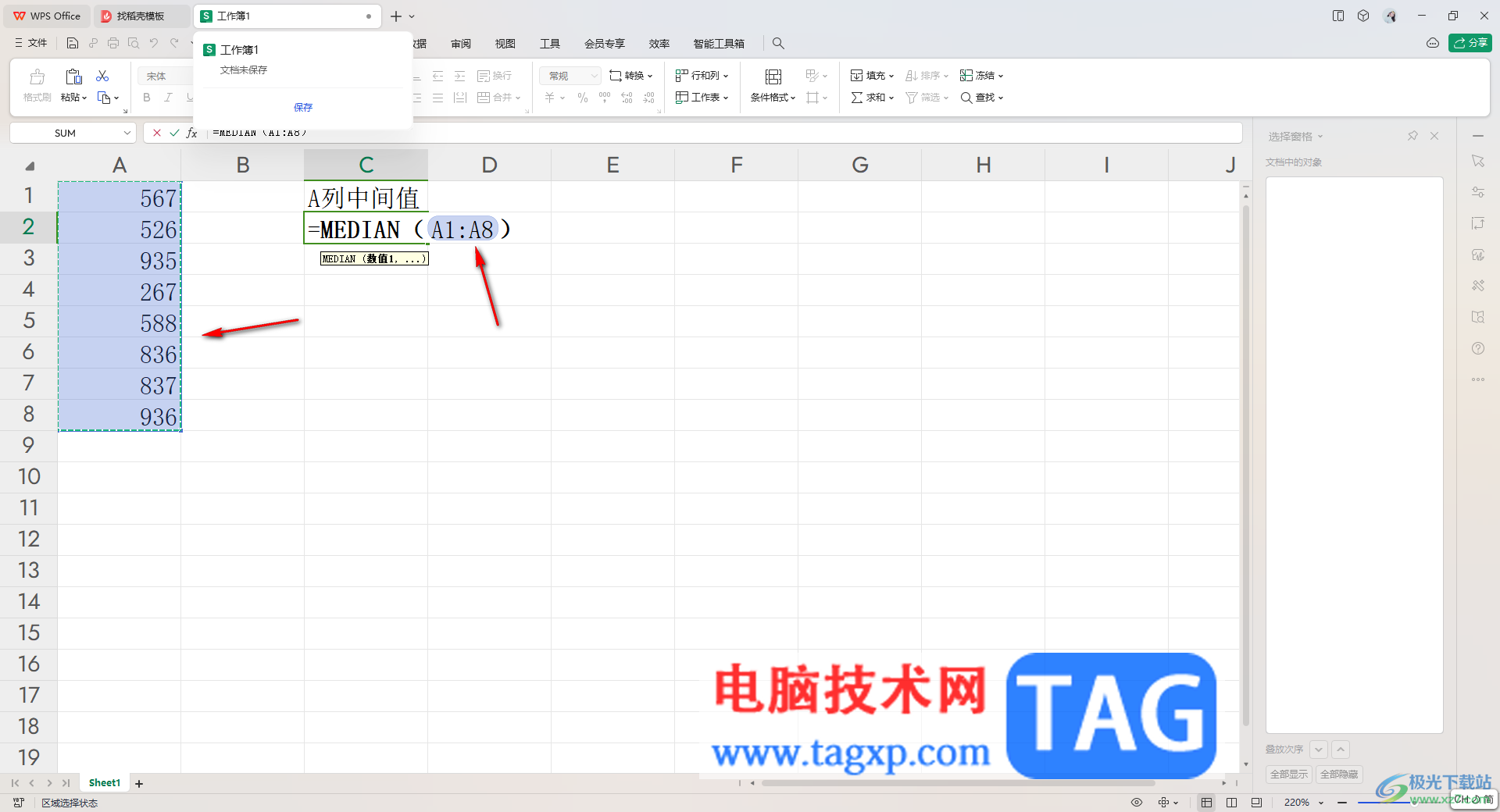The image size is (1500, 812).
Task: Click the selection arrow icon in the right sidebar
Action: [1478, 161]
